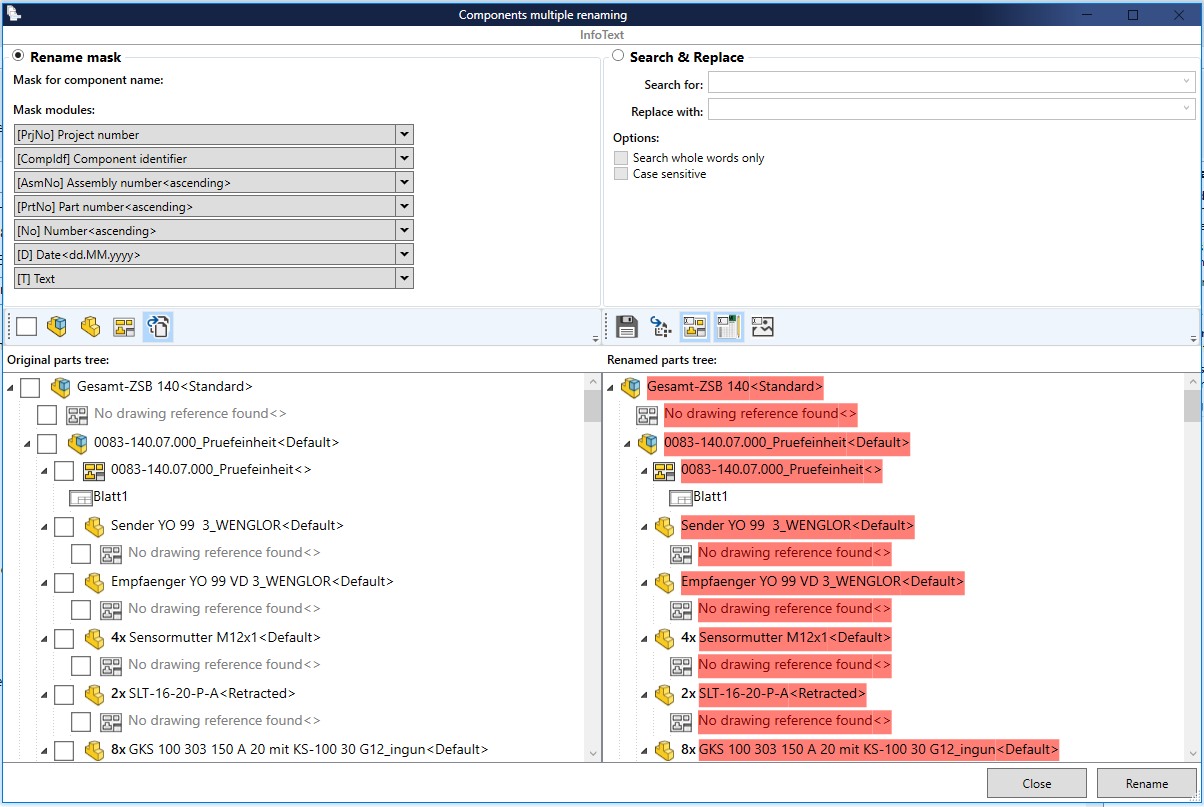Open the Date<dd.MM.yyyy> mask dropdown
This screenshot has width=1204, height=807.
point(404,255)
